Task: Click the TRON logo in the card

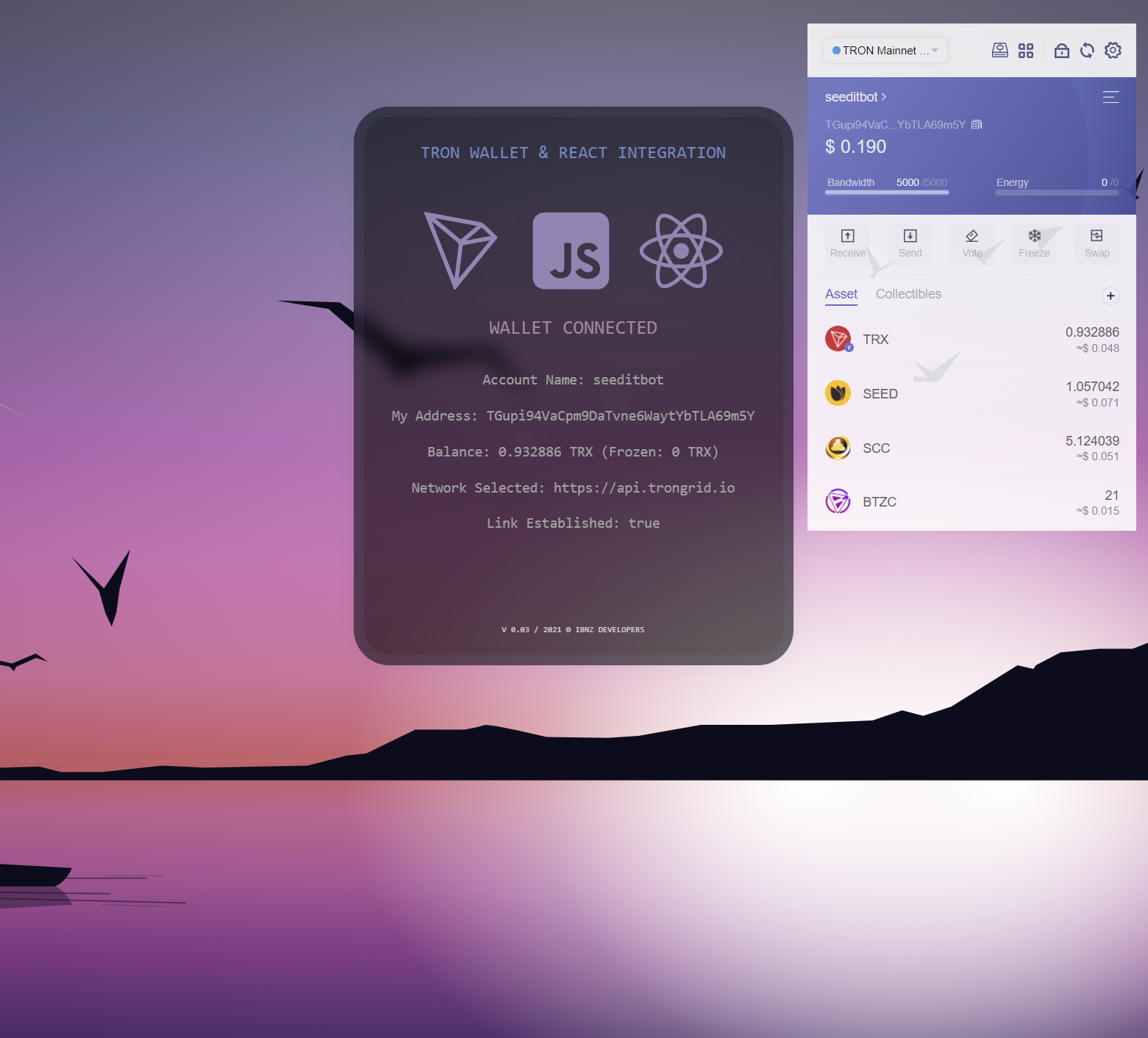Action: (460, 250)
